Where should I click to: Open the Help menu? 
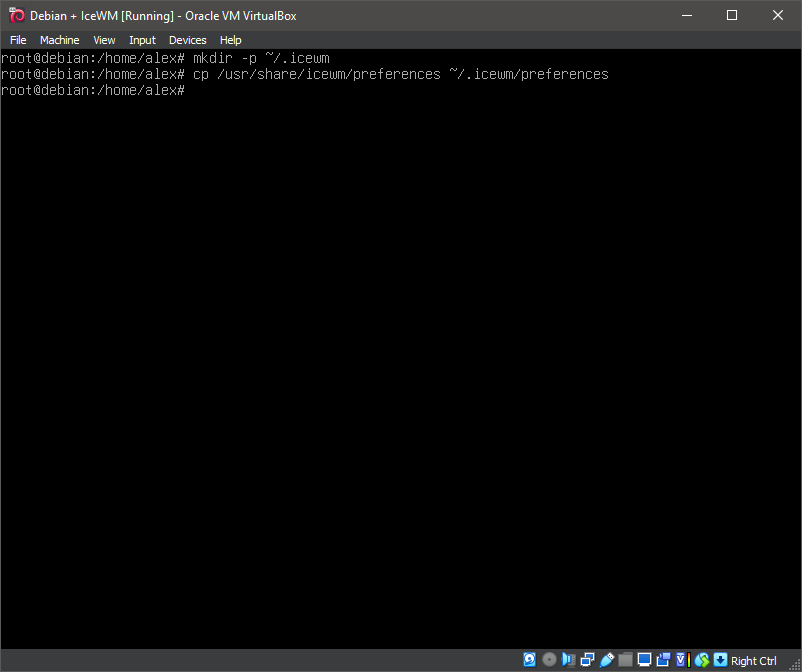pyautogui.click(x=230, y=40)
